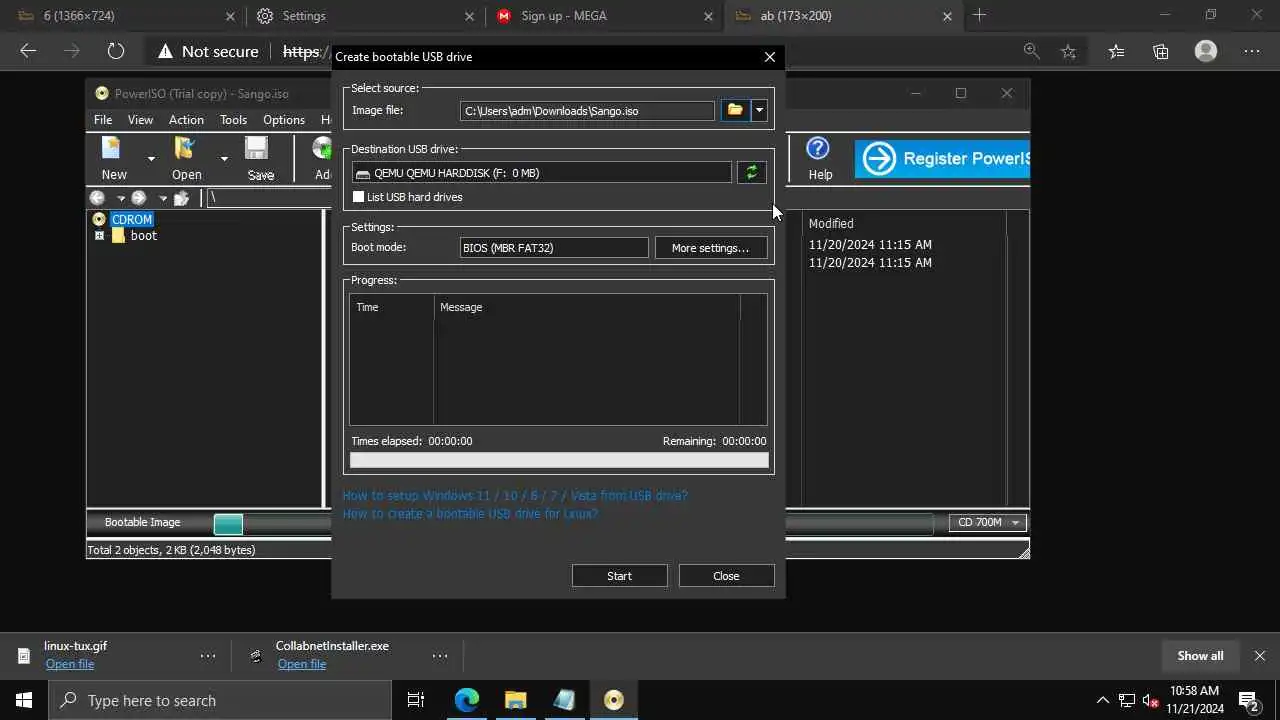Viewport: 1280px width, 720px height.
Task: Open the Action menu in PowerISO
Action: pos(186,119)
